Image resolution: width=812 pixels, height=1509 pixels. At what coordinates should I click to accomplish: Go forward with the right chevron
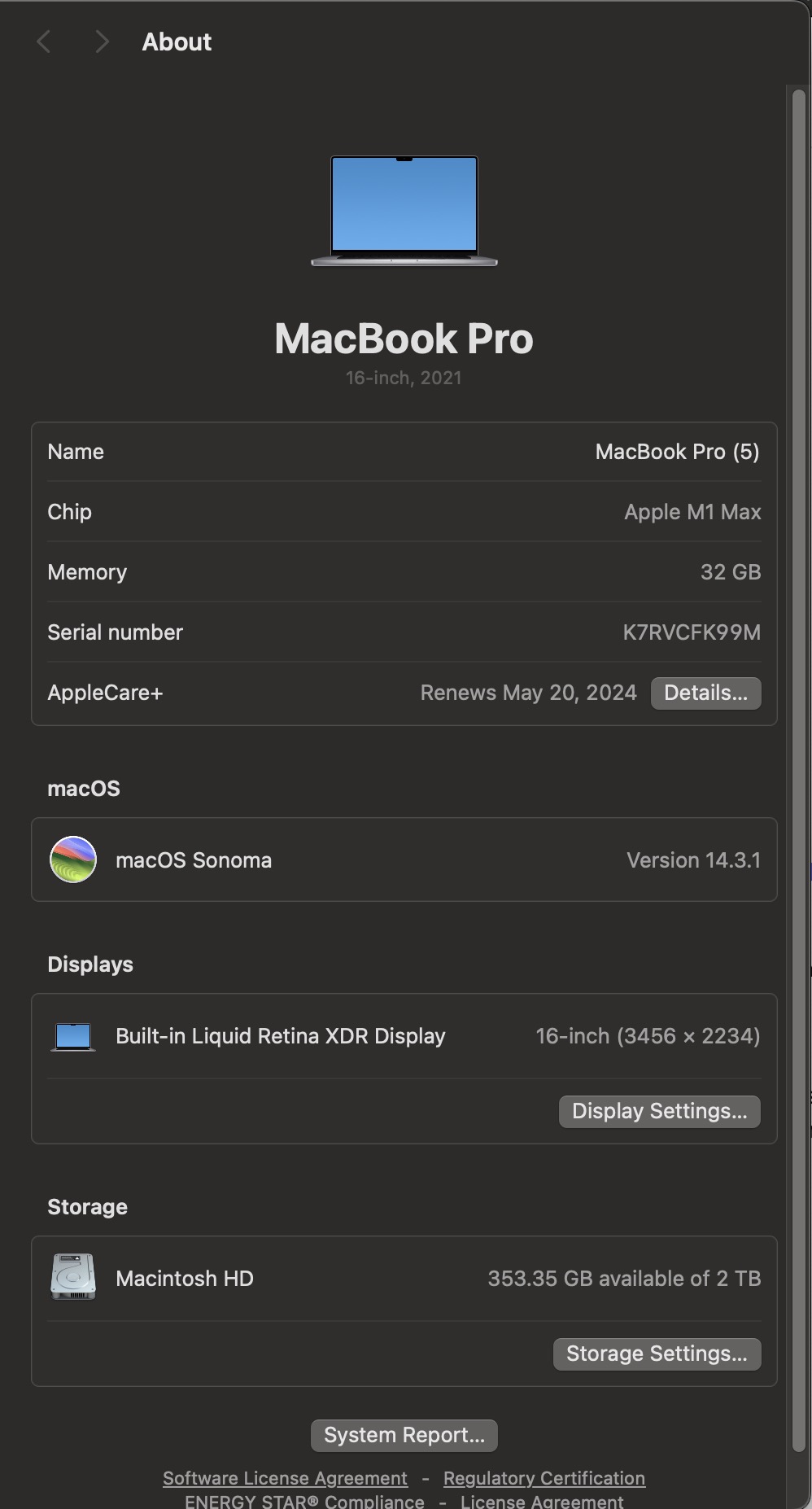(x=102, y=42)
